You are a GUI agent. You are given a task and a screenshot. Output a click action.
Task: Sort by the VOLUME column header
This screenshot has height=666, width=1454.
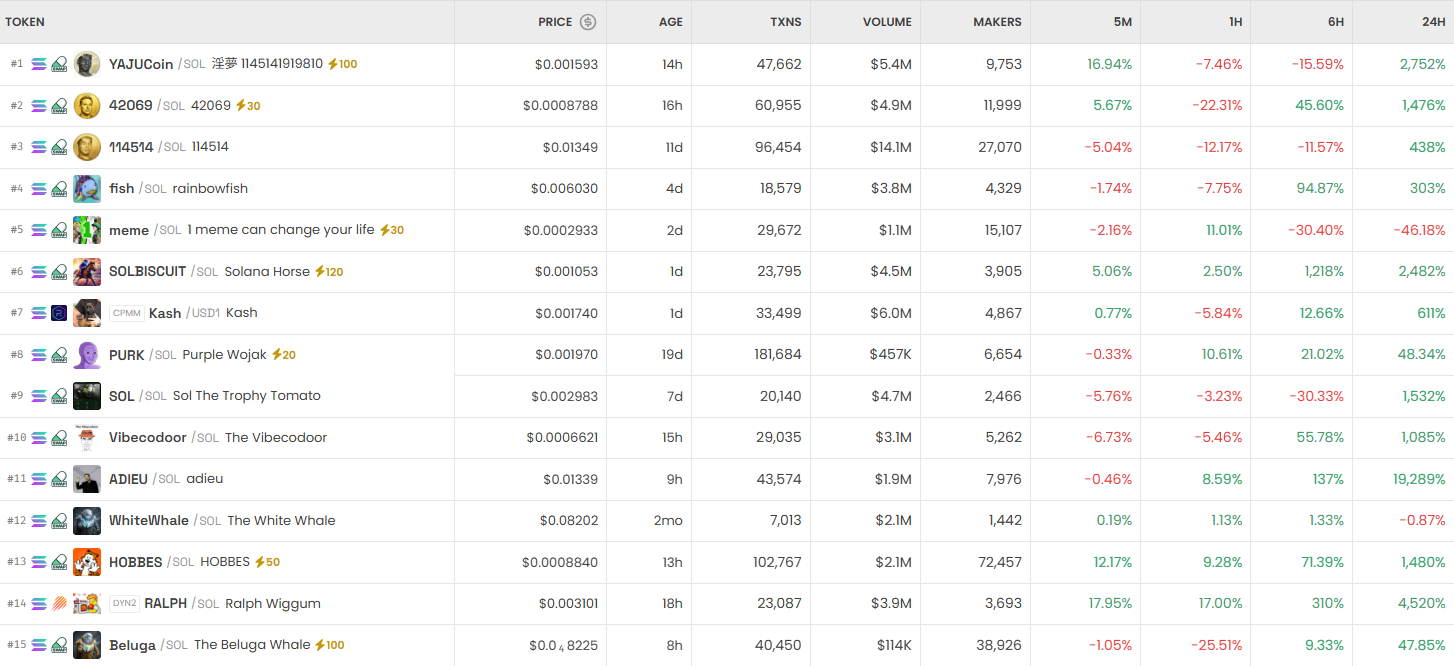[x=887, y=22]
